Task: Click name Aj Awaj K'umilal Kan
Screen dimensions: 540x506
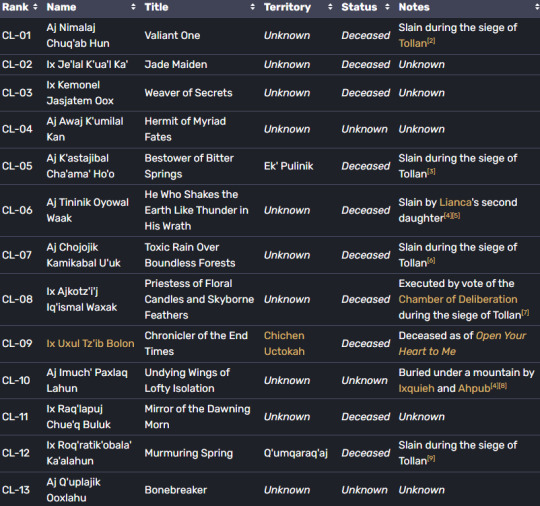Action: pos(85,129)
